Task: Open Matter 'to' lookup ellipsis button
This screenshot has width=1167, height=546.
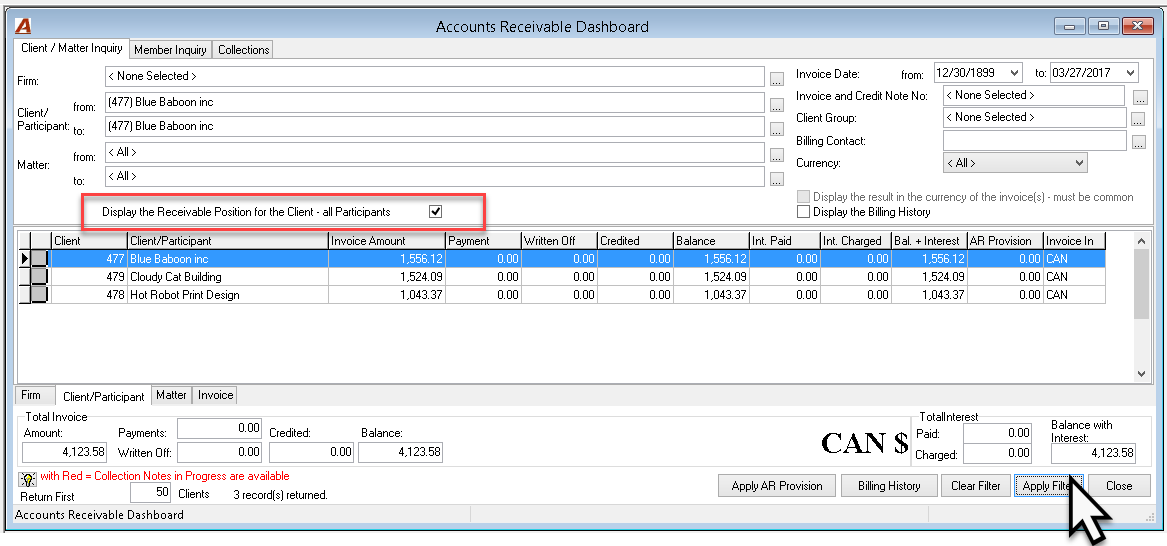Action: 777,179
